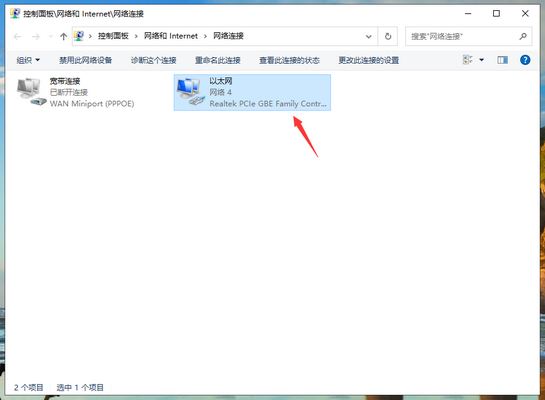Click the refresh icon beside address bar
Image resolution: width=545 pixels, height=400 pixels.
388,36
